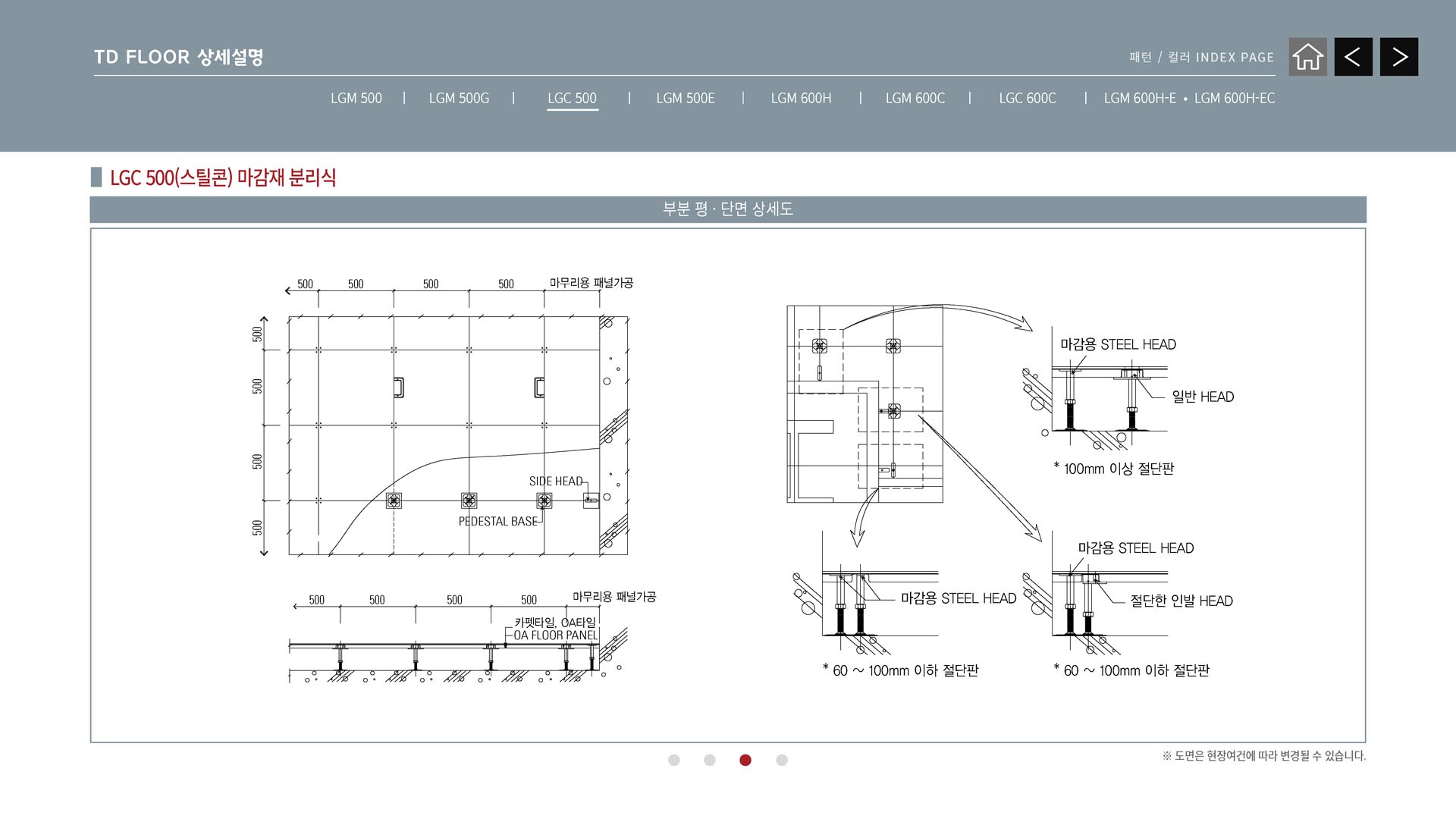Click the 일반 HEAD label
Viewport: 1456px width, 819px height.
click(1203, 397)
